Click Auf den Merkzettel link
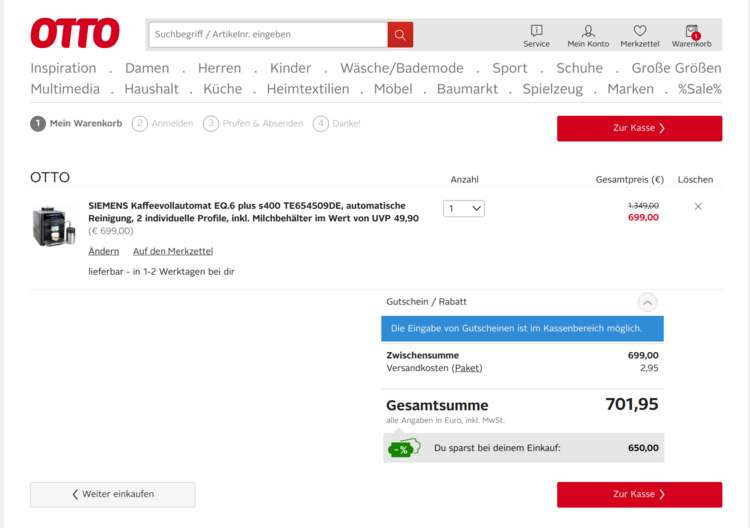Image resolution: width=750 pixels, height=528 pixels. click(x=173, y=251)
